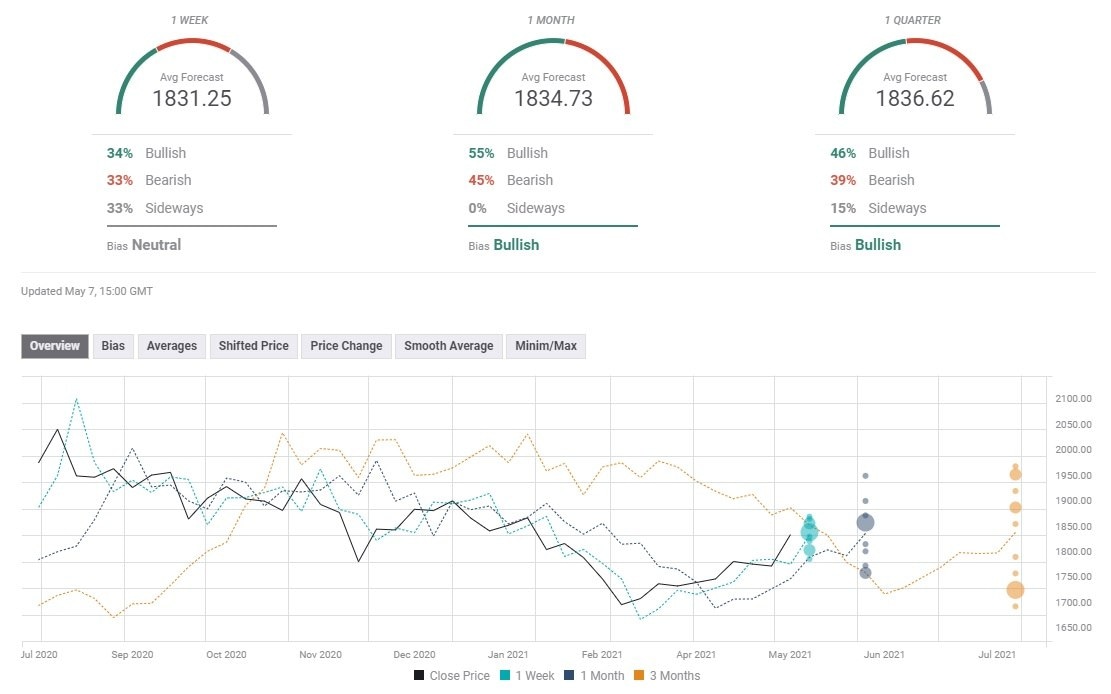Click the 1 Week forecast gauge
The width and height of the screenshot is (1111, 694).
pyautogui.click(x=192, y=80)
